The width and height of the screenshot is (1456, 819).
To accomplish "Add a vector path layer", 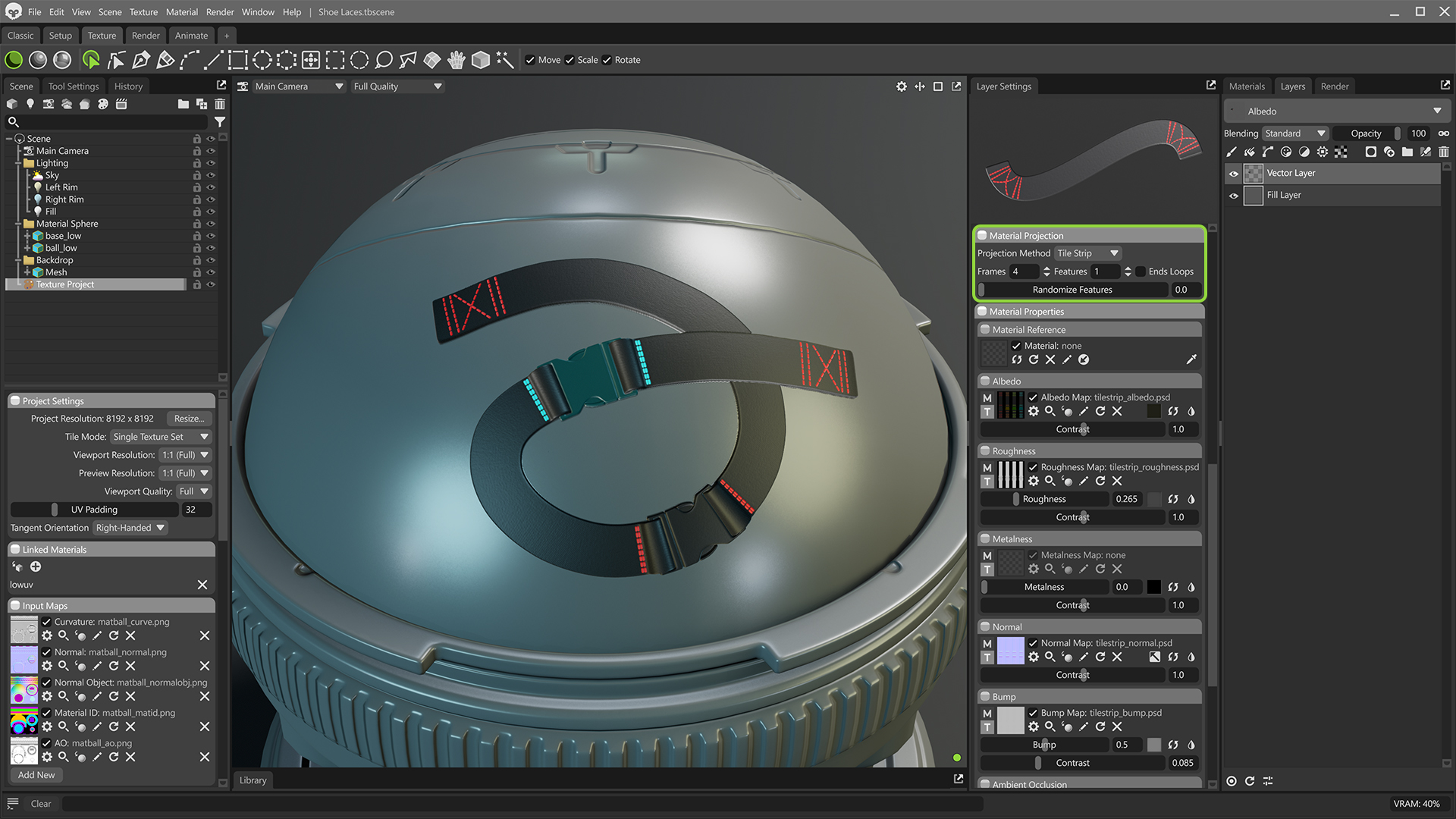I will (x=1268, y=152).
